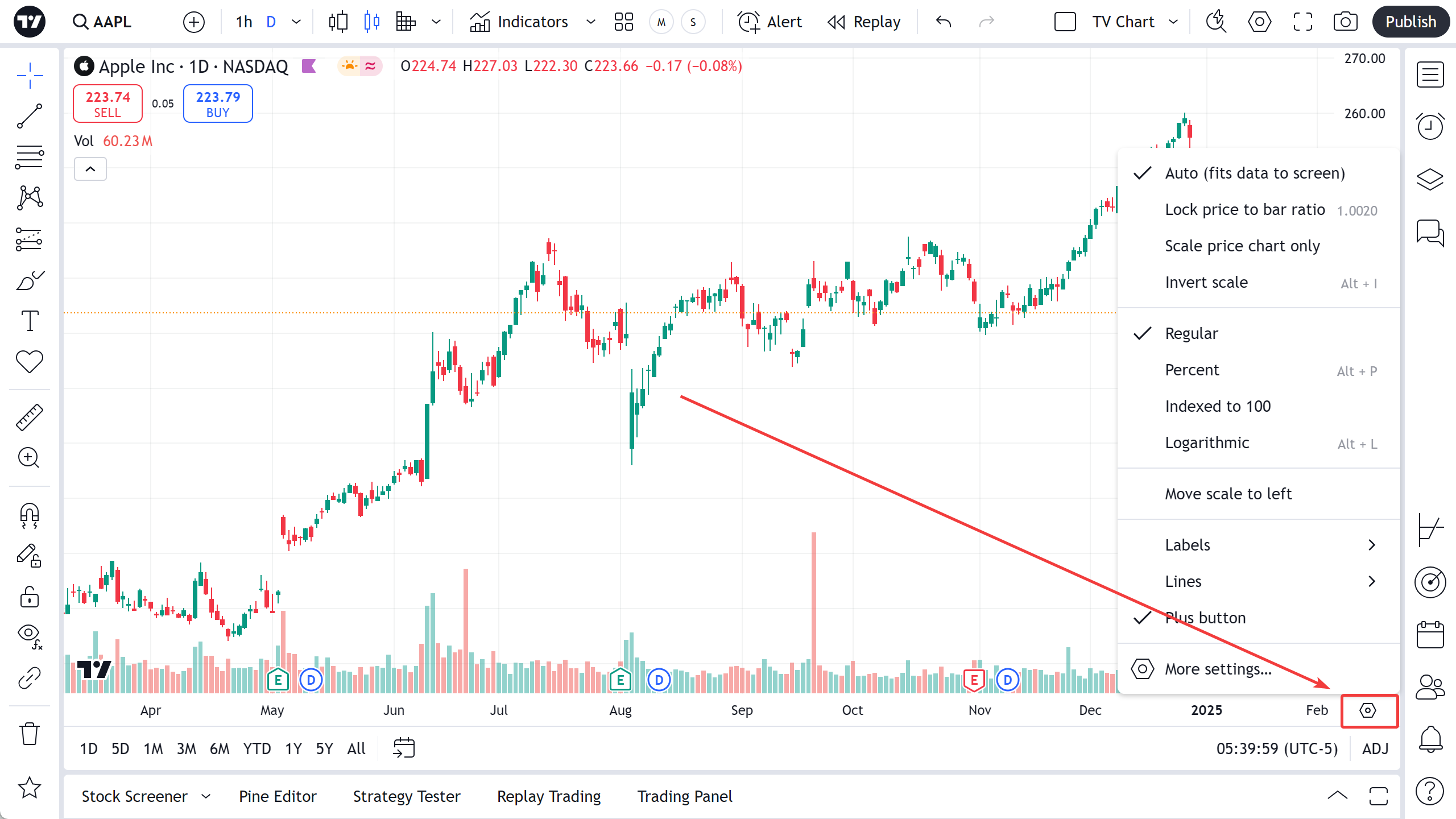Click the trash remove objects icon
Image resolution: width=1456 pixels, height=819 pixels.
pyautogui.click(x=30, y=734)
